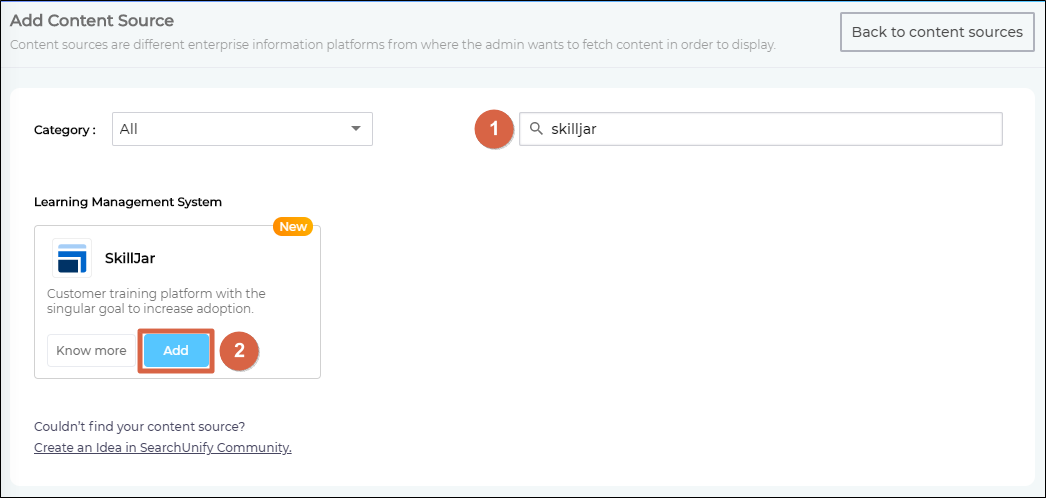Select the SkillJar card title
The image size is (1046, 498).
point(130,258)
